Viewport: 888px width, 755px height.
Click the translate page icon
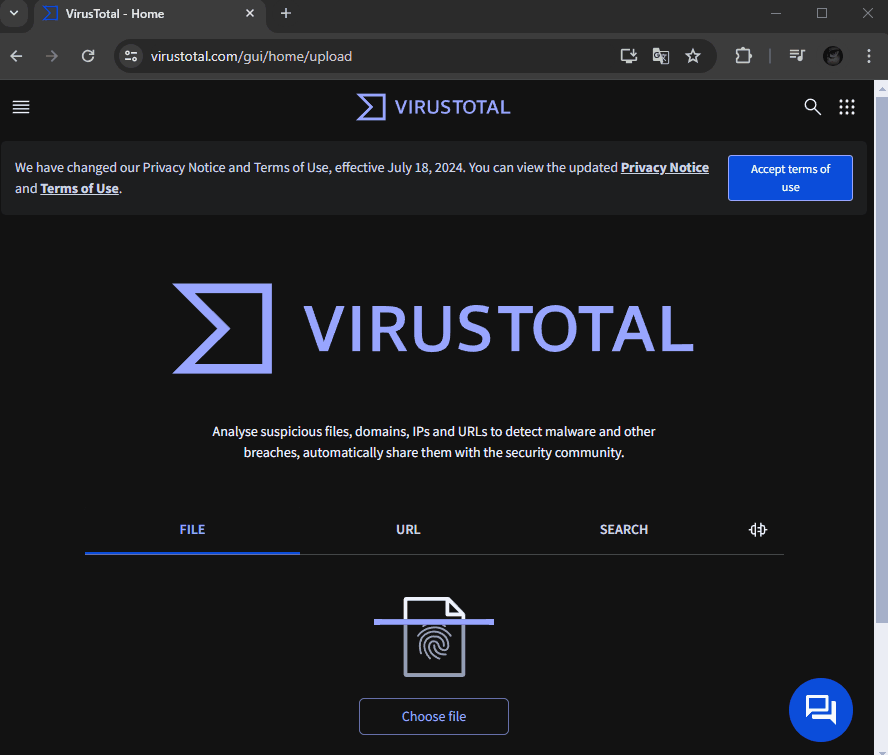click(661, 56)
